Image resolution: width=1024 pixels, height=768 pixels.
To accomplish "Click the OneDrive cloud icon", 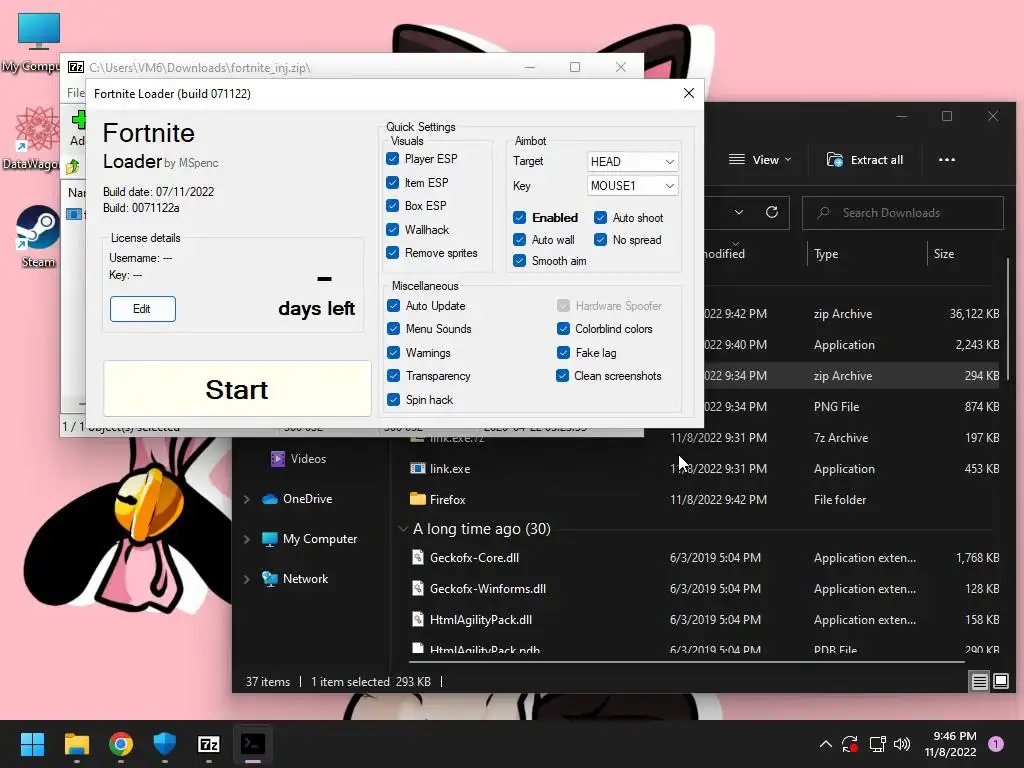I will [270, 499].
